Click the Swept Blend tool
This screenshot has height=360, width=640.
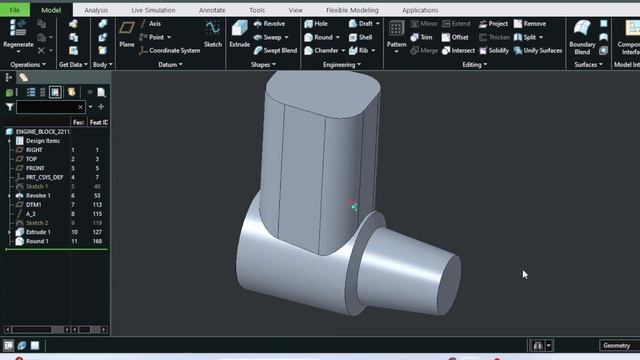click(x=276, y=51)
